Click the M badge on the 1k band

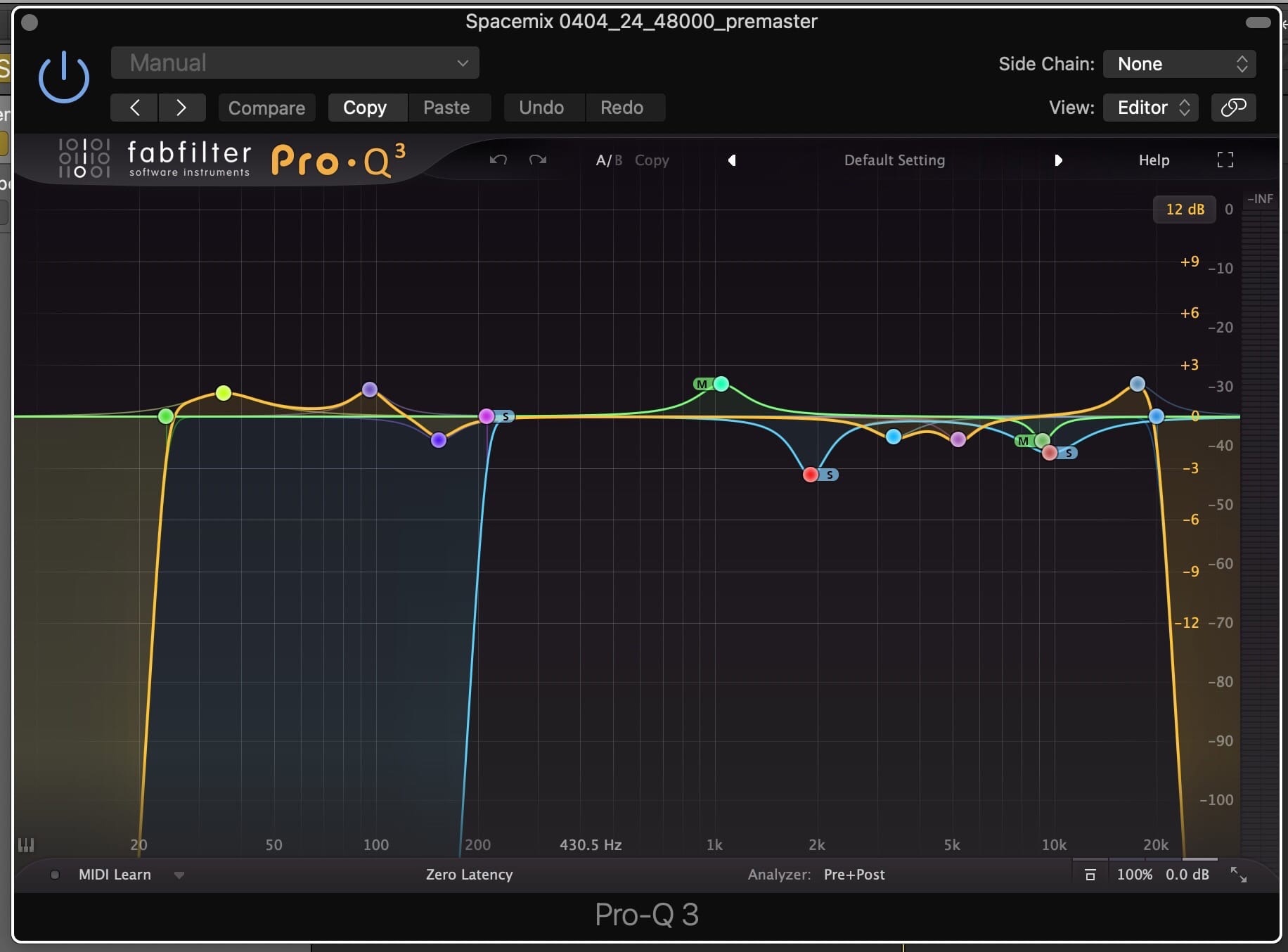click(702, 384)
